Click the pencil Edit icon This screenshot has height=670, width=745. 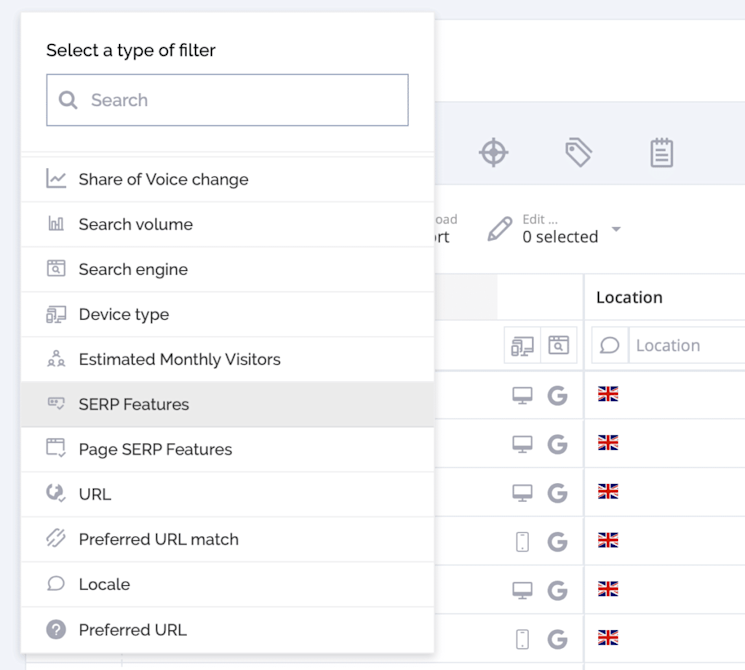499,229
